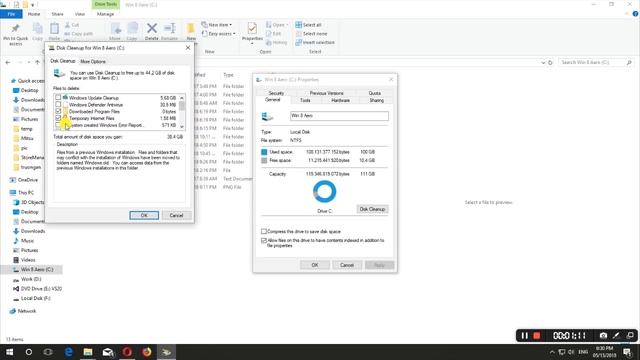Open the Tools tab in Properties

tap(305, 100)
